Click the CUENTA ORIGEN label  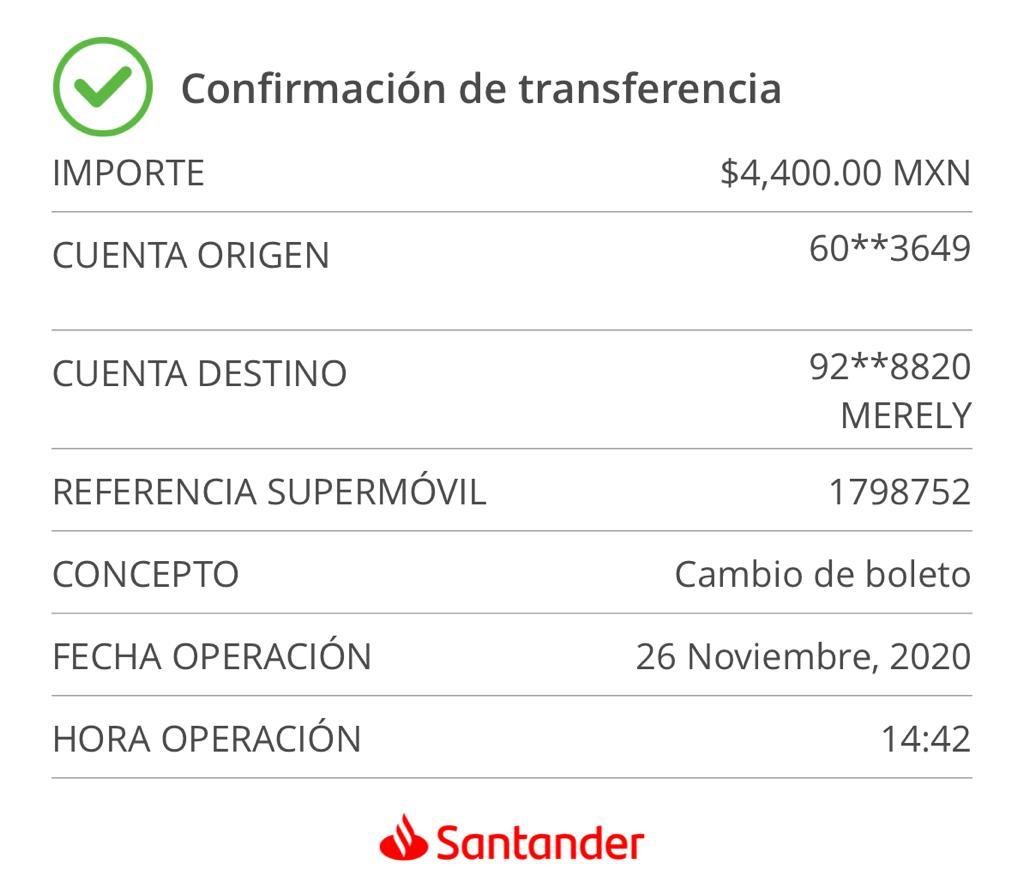coord(191,255)
